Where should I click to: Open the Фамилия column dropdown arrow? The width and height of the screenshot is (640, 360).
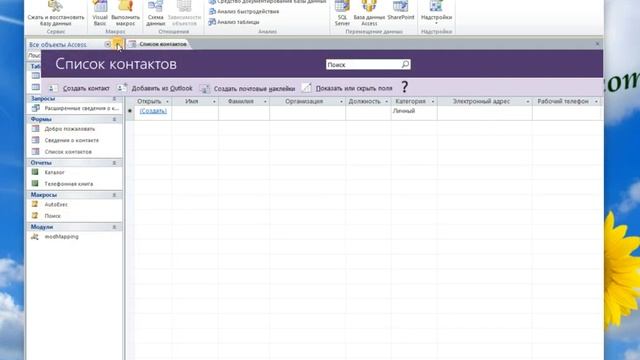pyautogui.click(x=265, y=102)
